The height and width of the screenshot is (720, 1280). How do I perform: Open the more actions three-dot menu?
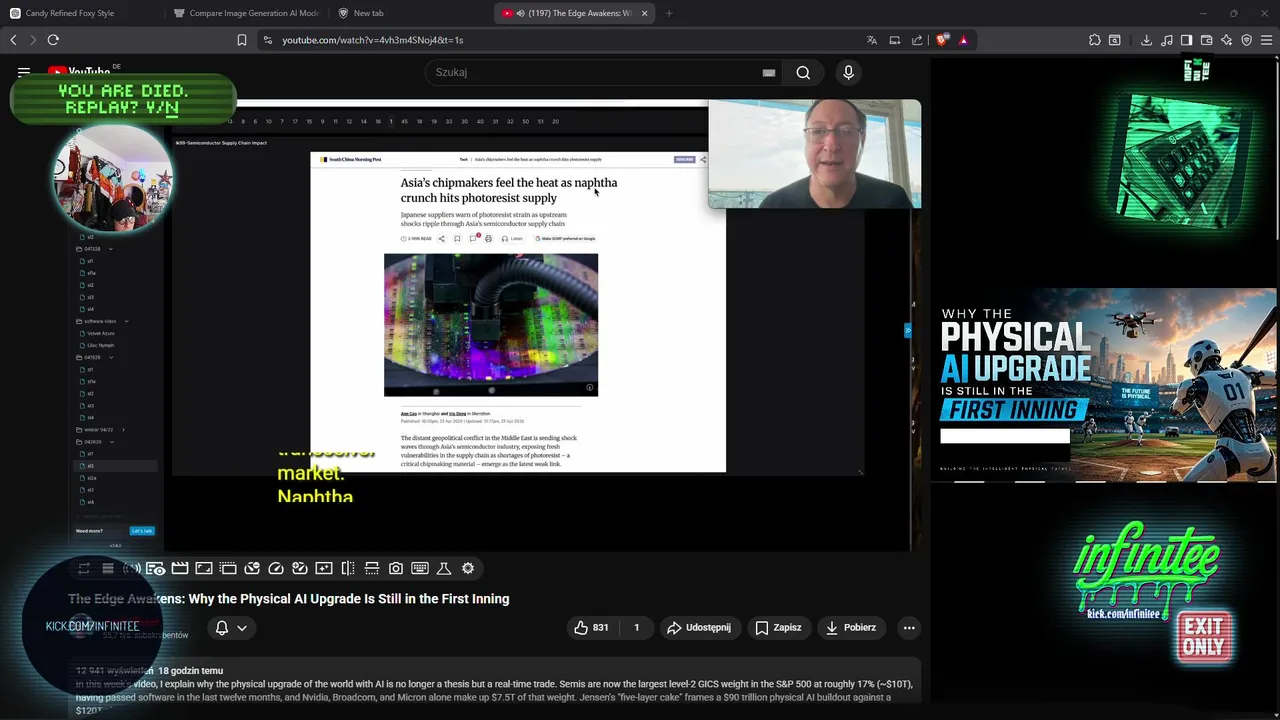point(909,628)
